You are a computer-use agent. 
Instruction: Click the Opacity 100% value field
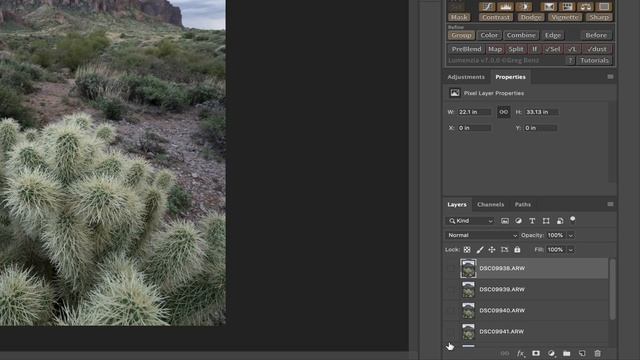click(556, 236)
